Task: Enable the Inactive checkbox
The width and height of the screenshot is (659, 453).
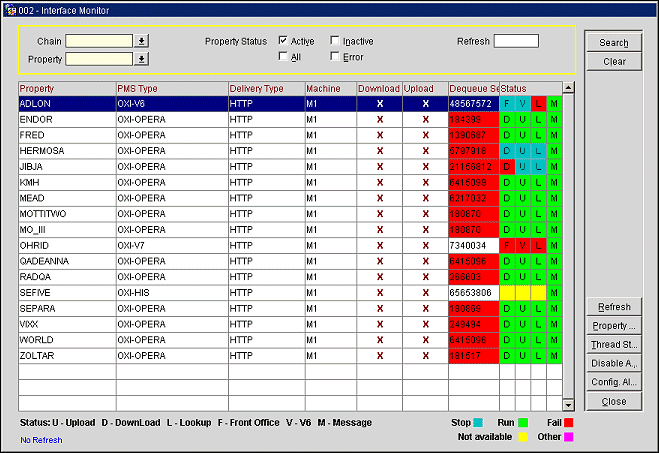Action: point(335,41)
